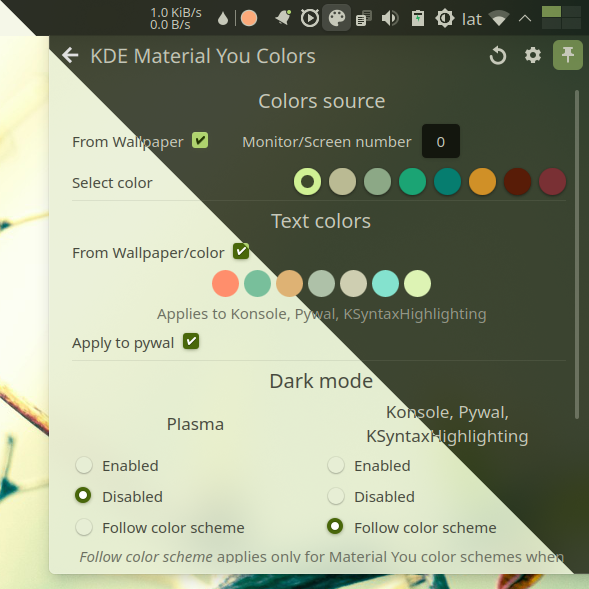The width and height of the screenshot is (589, 589).
Task: Toggle the Apply to pywal checkbox
Action: [x=191, y=341]
